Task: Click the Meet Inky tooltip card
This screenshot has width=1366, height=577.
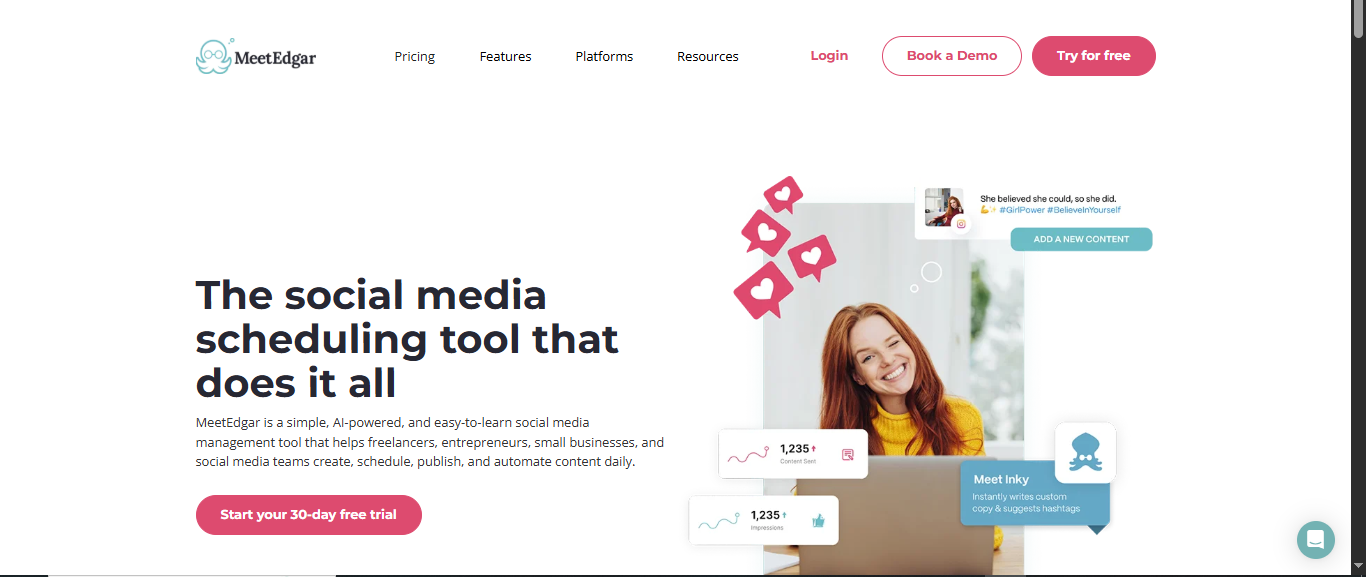Action: point(1035,493)
